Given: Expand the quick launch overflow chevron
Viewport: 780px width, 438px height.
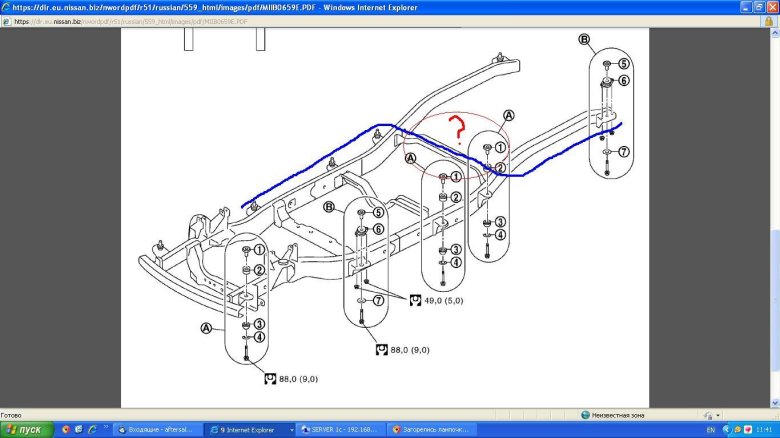Looking at the screenshot, I should click(x=106, y=429).
